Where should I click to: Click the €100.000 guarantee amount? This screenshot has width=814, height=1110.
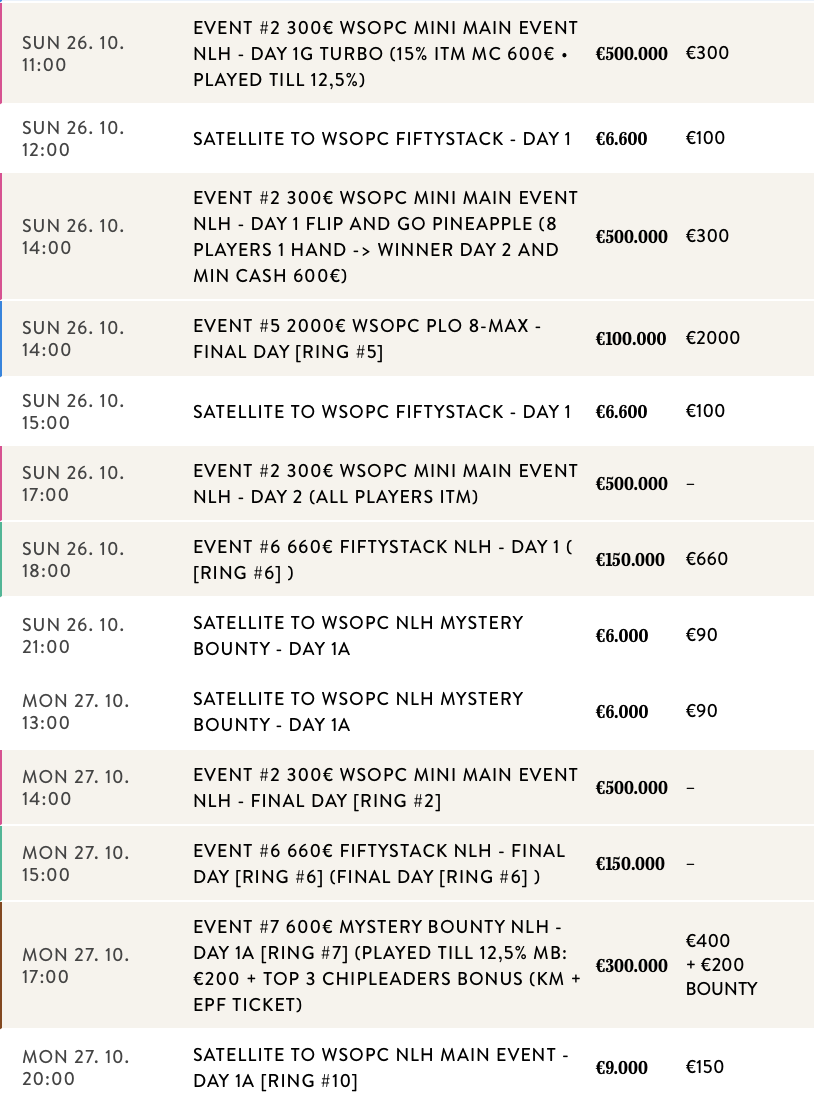[x=631, y=339]
